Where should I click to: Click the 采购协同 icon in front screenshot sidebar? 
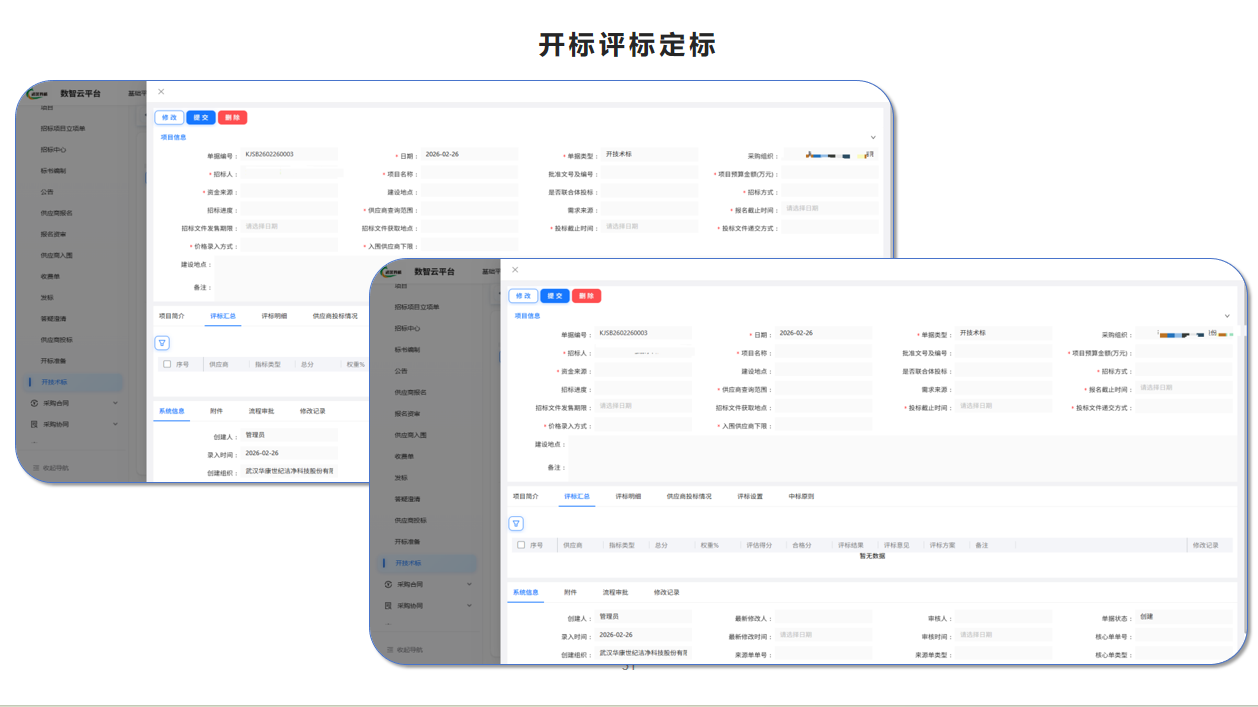coord(388,605)
